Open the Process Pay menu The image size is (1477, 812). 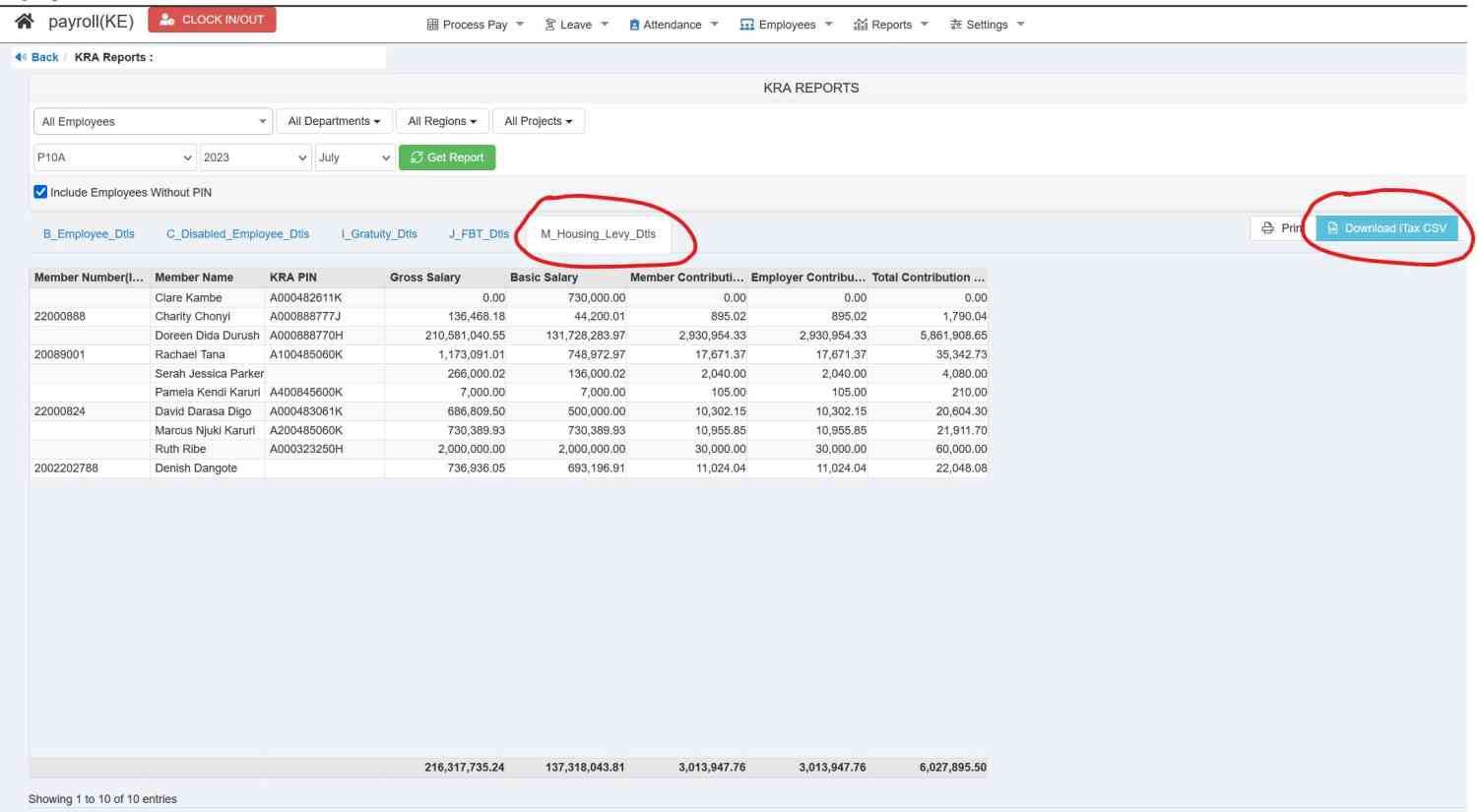(x=475, y=25)
